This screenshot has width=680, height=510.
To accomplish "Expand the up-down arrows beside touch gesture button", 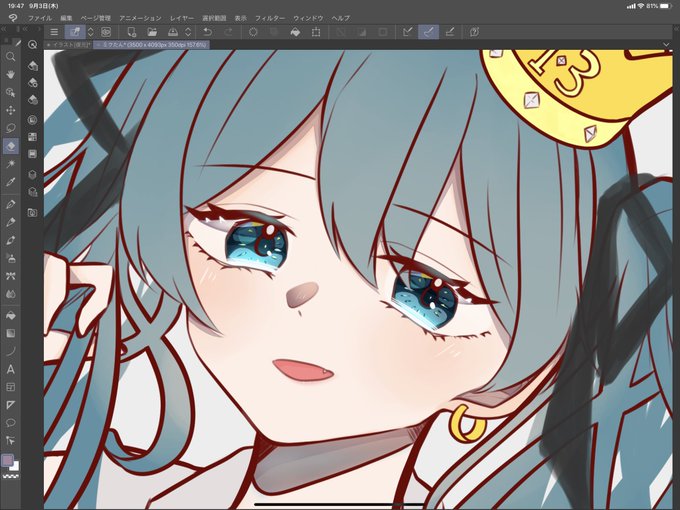I will click(91, 32).
